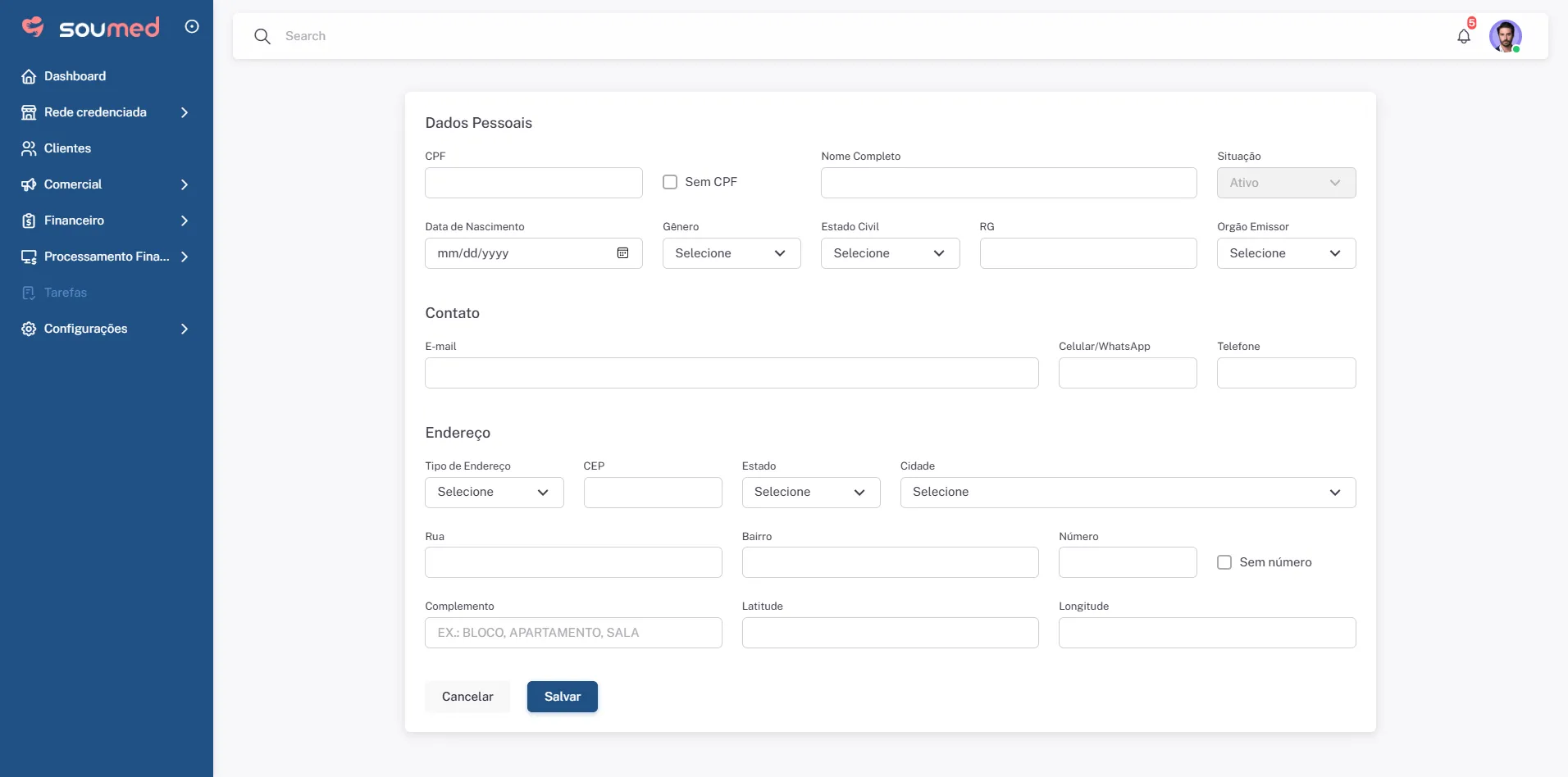The height and width of the screenshot is (777, 1568).
Task: Click the Cancelar button
Action: tap(467, 697)
